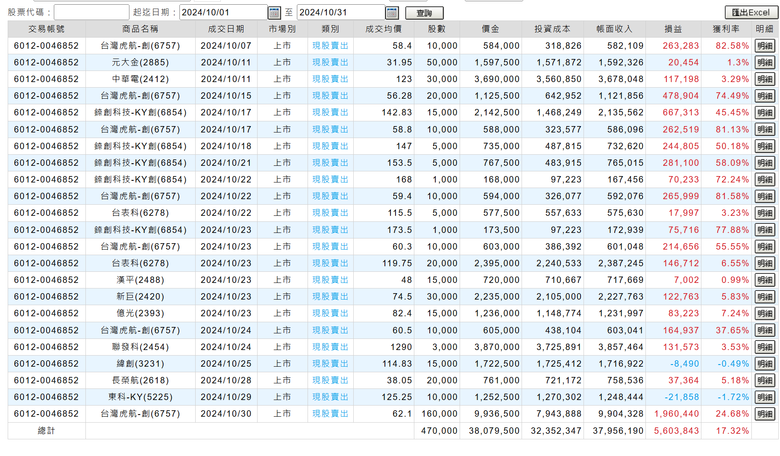This screenshot has width=780, height=456.
Task: Click the total return rate 17.32%
Action: point(732,431)
